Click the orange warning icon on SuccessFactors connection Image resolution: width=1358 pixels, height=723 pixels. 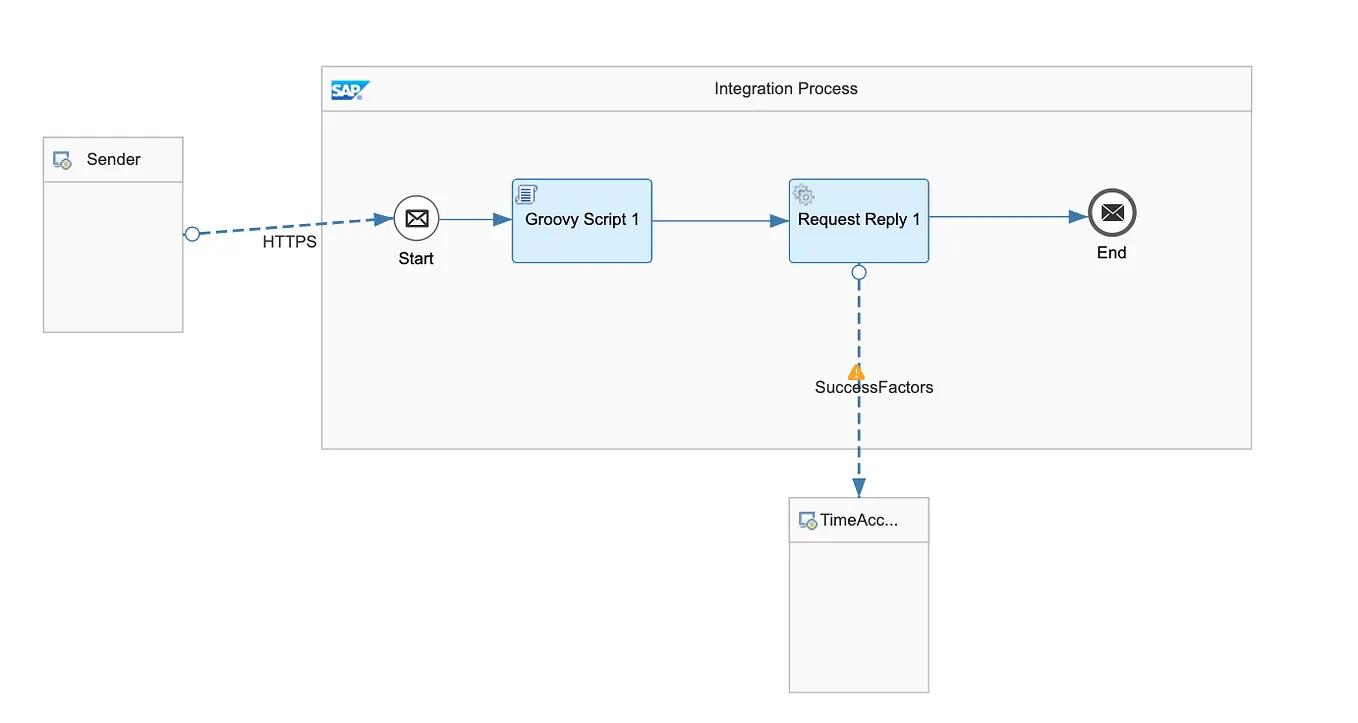point(856,372)
